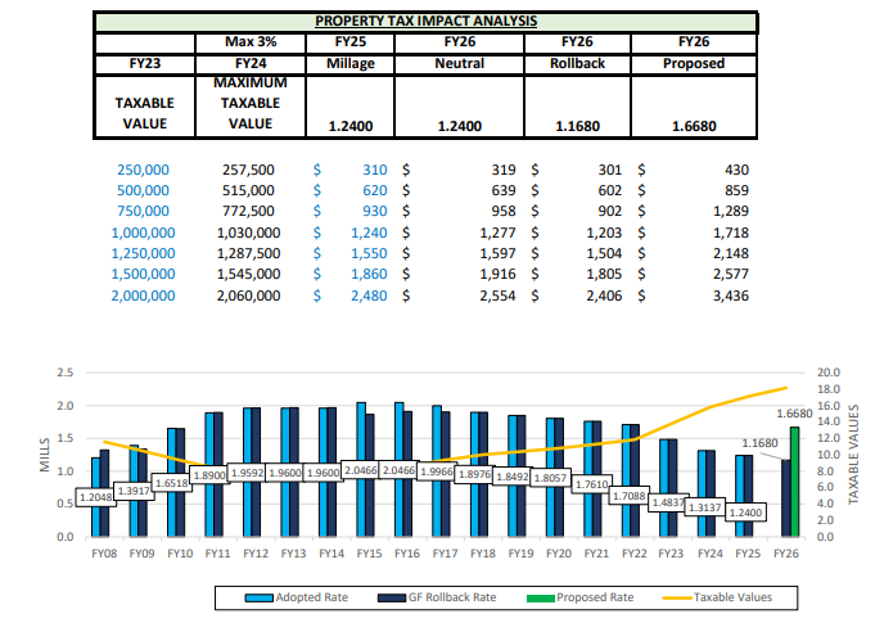Viewport: 875px width, 641px height.
Task: Select the 2,060,000 maximum taxable value
Action: point(249,296)
